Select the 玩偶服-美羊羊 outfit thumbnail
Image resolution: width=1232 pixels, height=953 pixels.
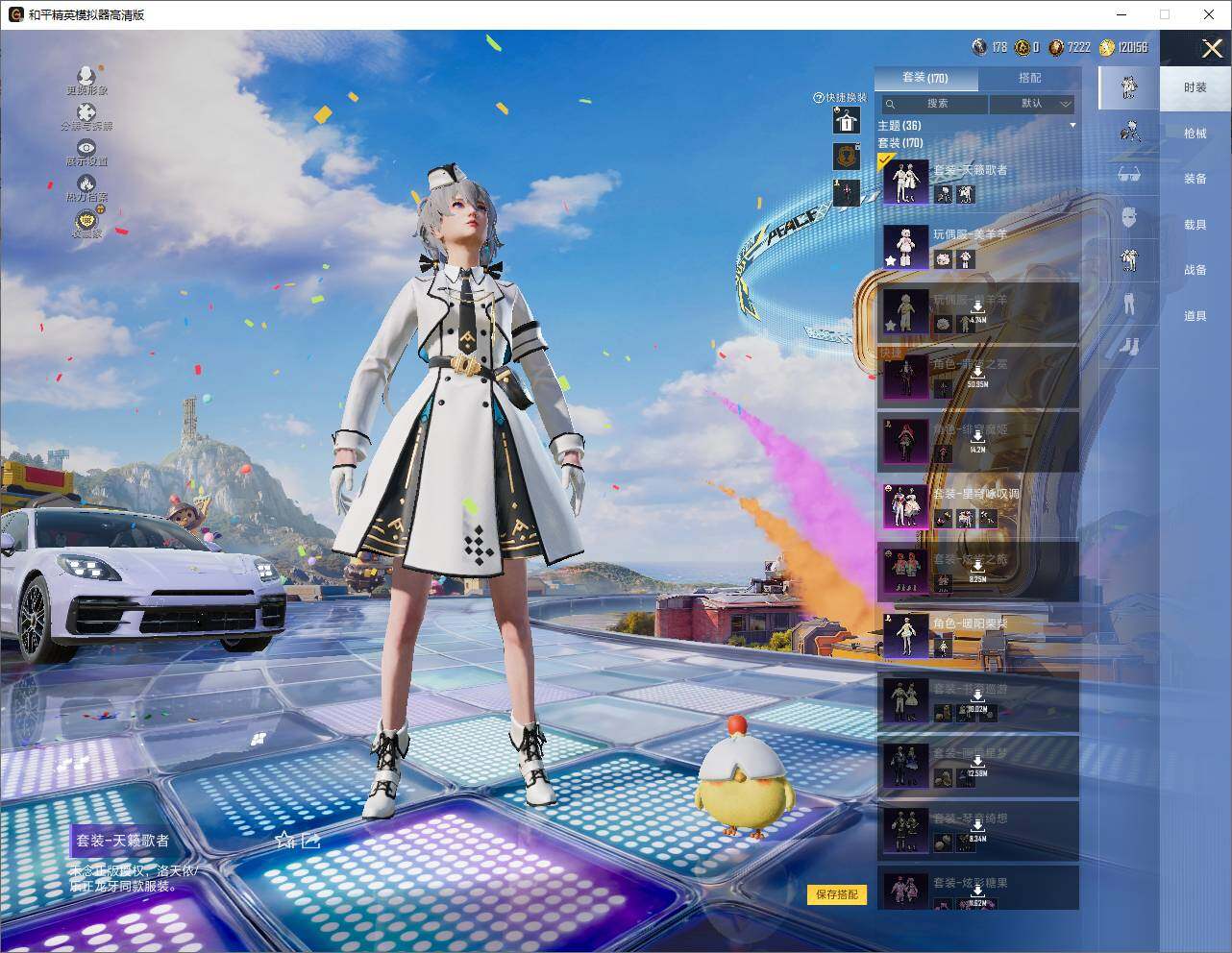[x=905, y=247]
